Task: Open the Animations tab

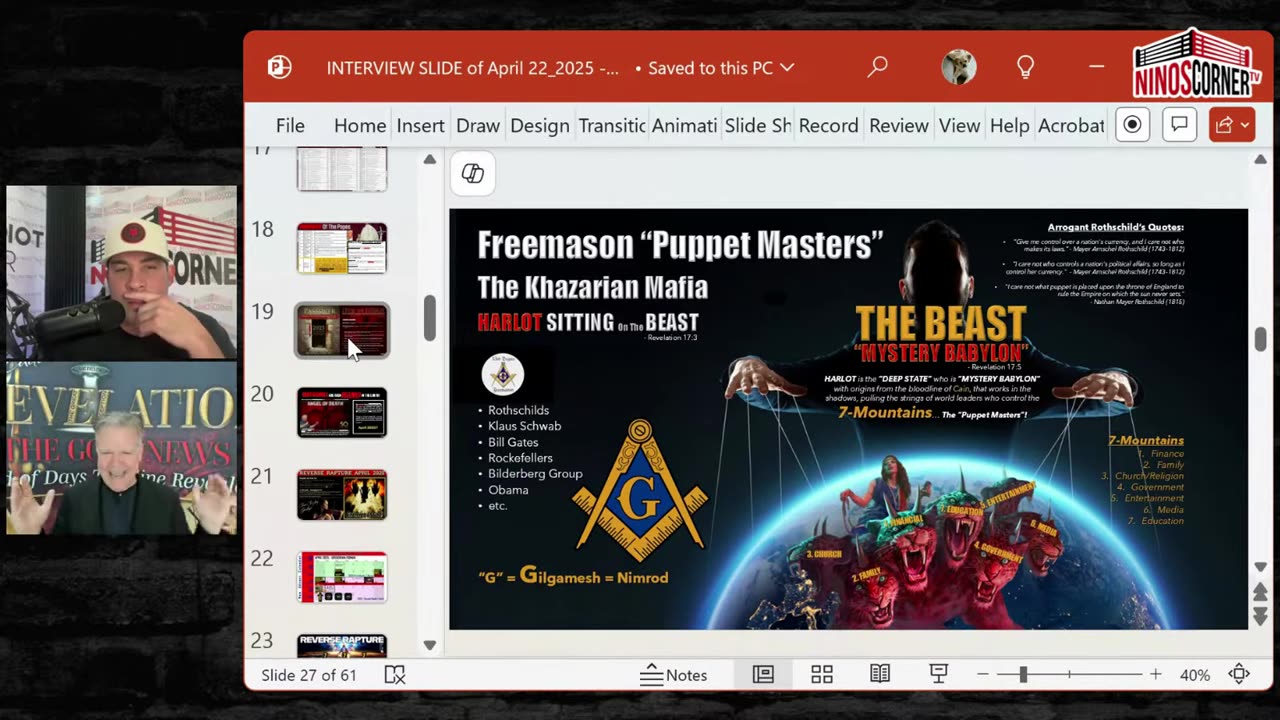Action: pos(684,125)
